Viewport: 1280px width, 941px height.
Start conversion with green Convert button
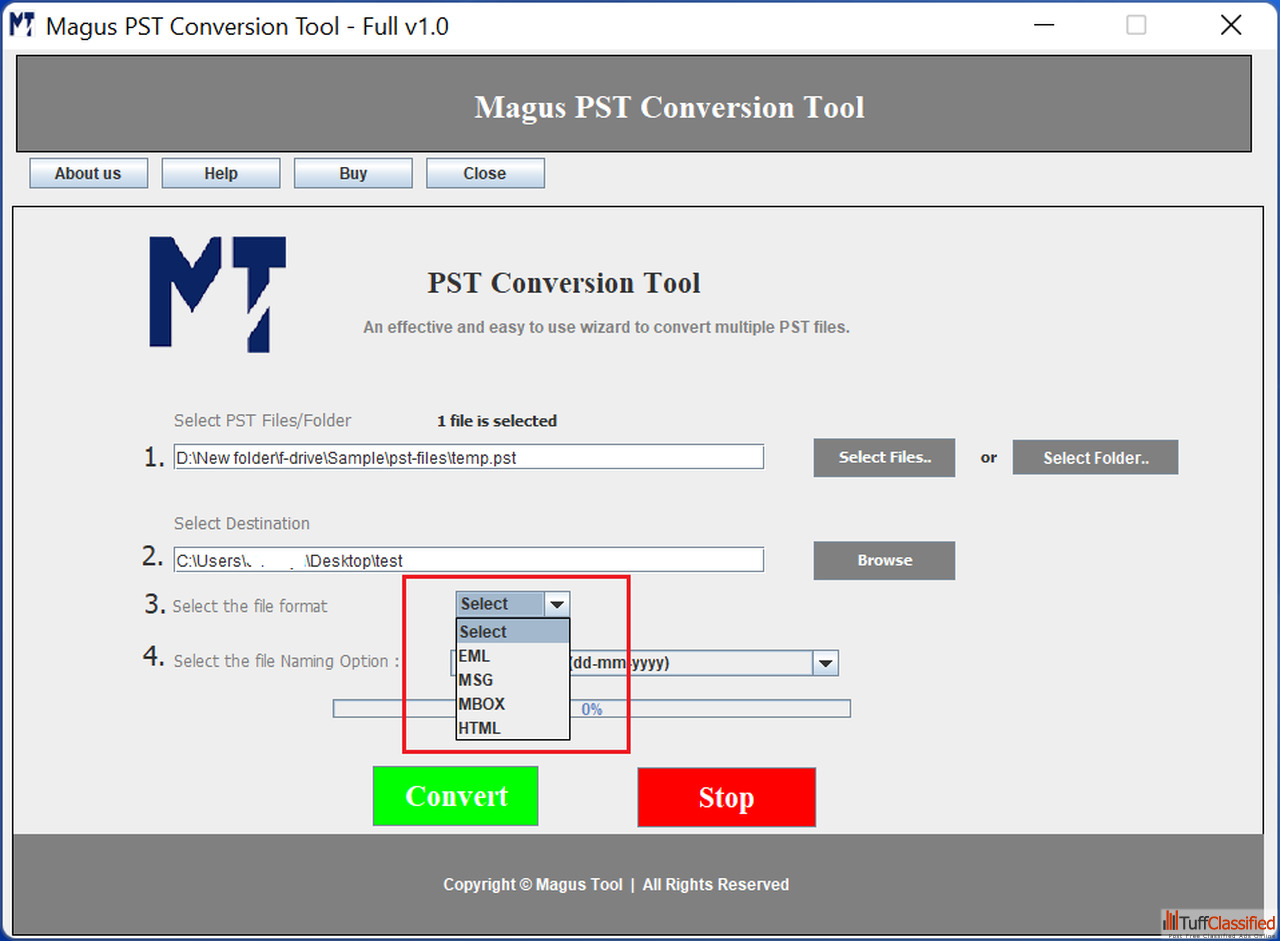[x=455, y=796]
